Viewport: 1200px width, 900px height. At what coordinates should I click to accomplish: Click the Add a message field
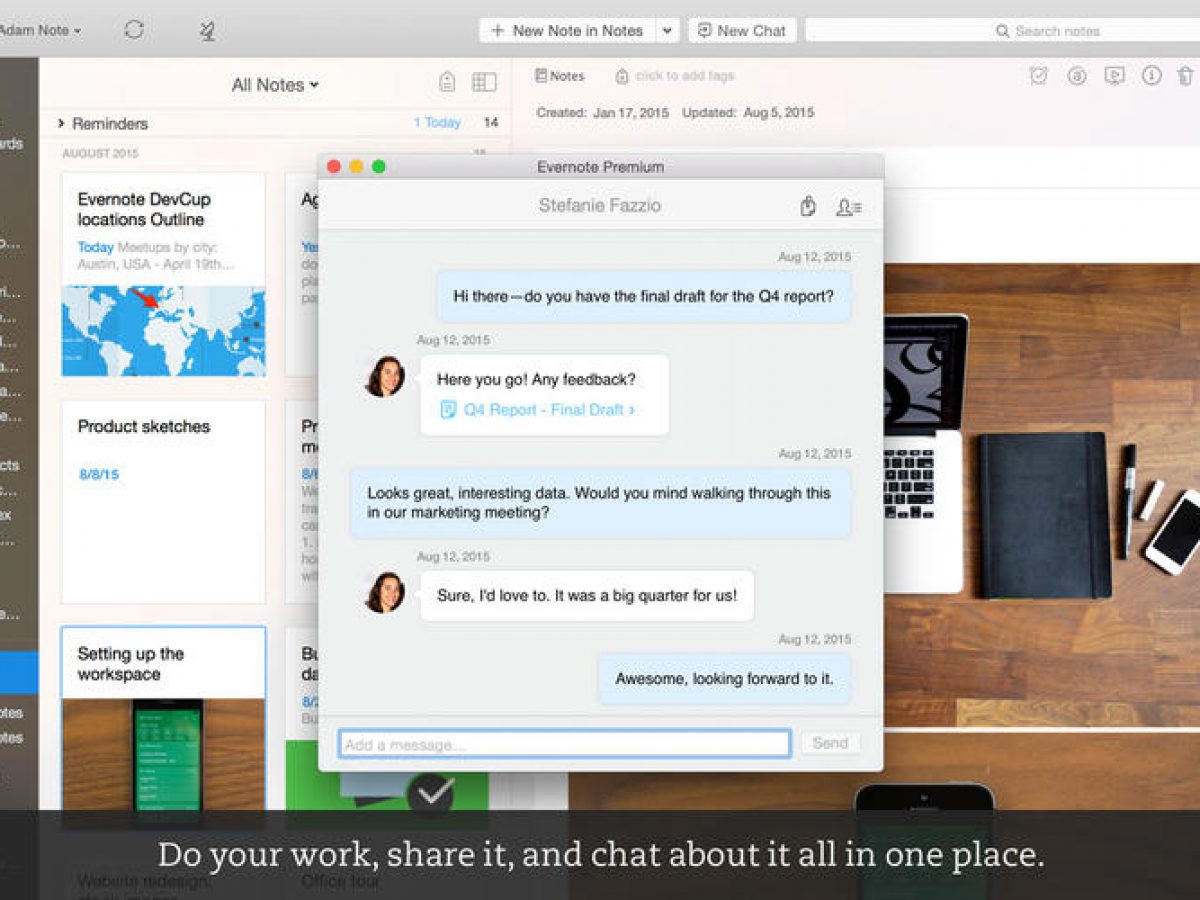(x=565, y=744)
